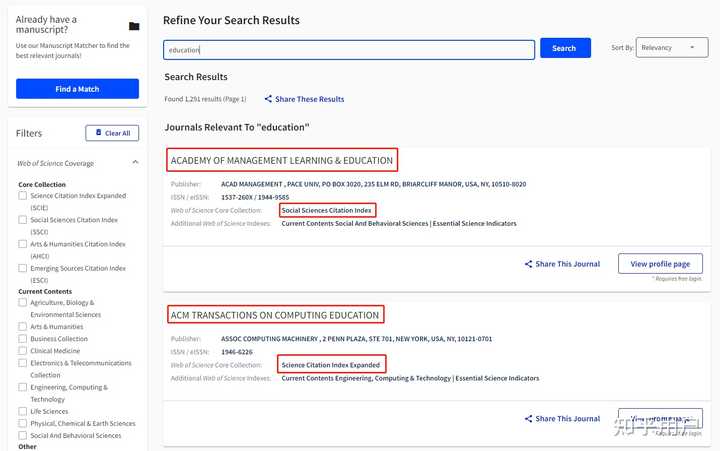Click the Found 1,291 results text
The image size is (720, 451).
(205, 99)
